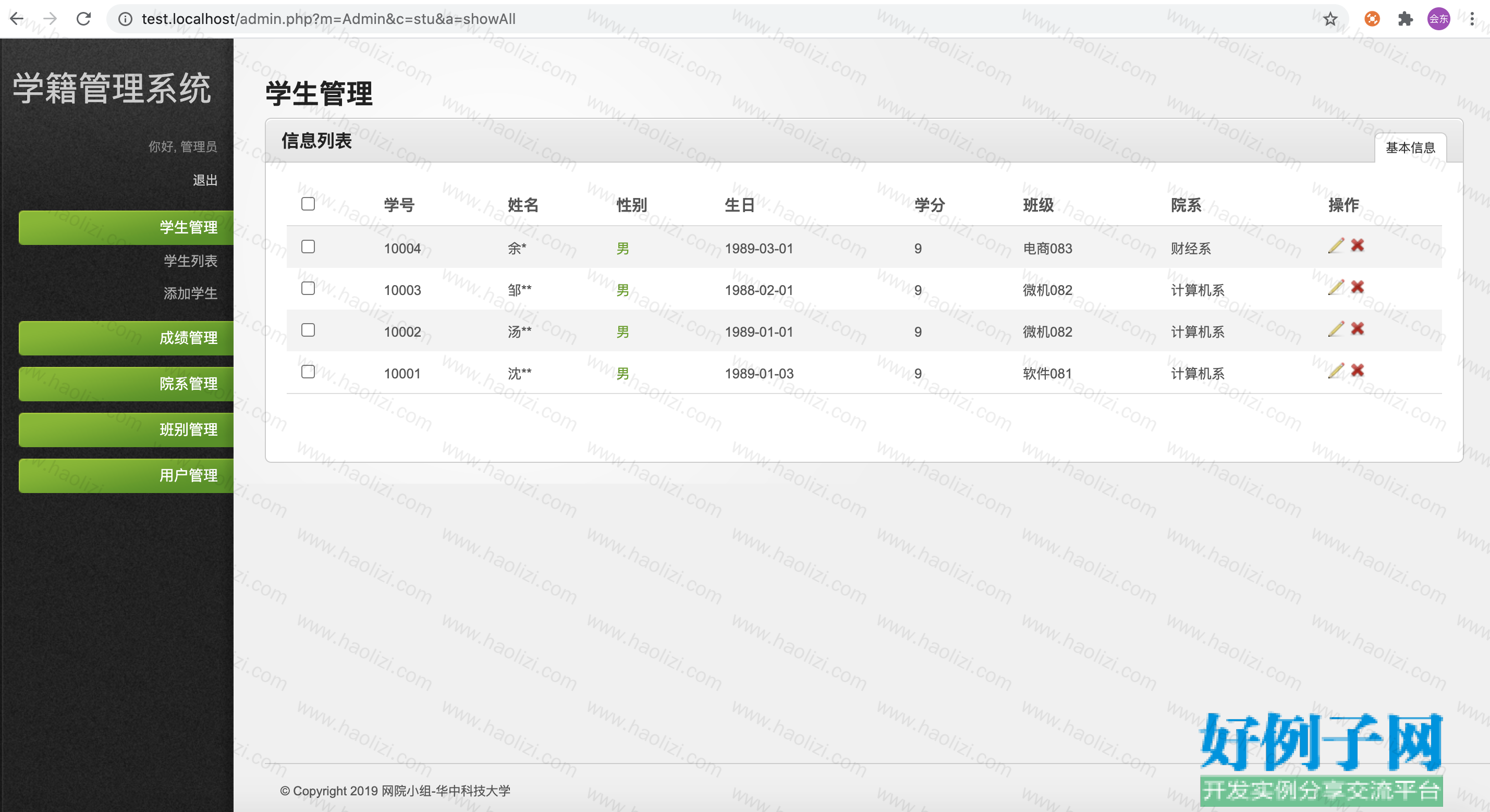Screen dimensions: 1490x812
Task: Click the 学籍管理系统 site title
Action: [112, 89]
